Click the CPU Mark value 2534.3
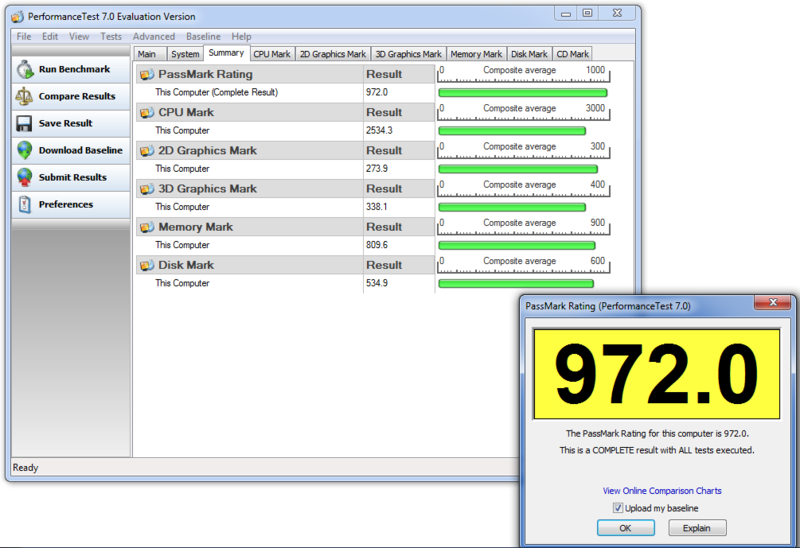 pyautogui.click(x=379, y=131)
